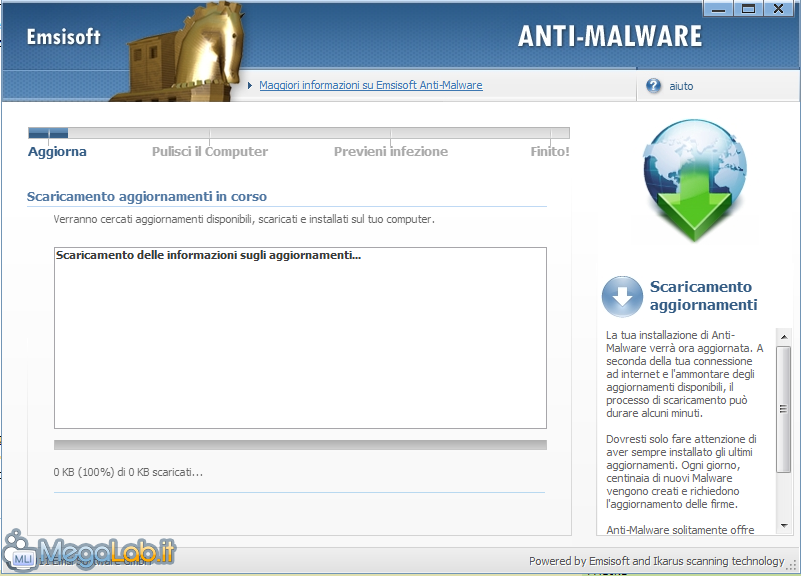The image size is (801, 576).
Task: Click the update log text box
Action: [300, 338]
